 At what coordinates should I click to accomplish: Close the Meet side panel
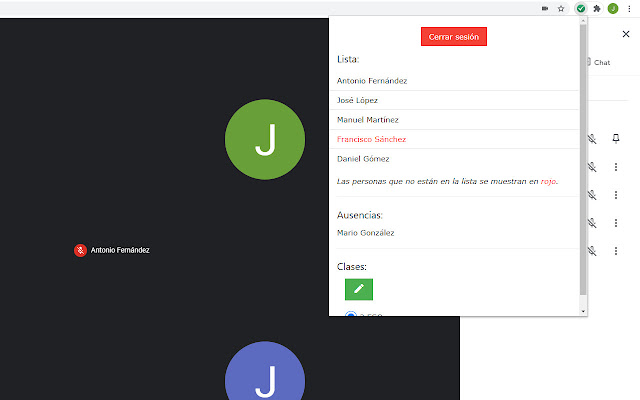[x=626, y=34]
